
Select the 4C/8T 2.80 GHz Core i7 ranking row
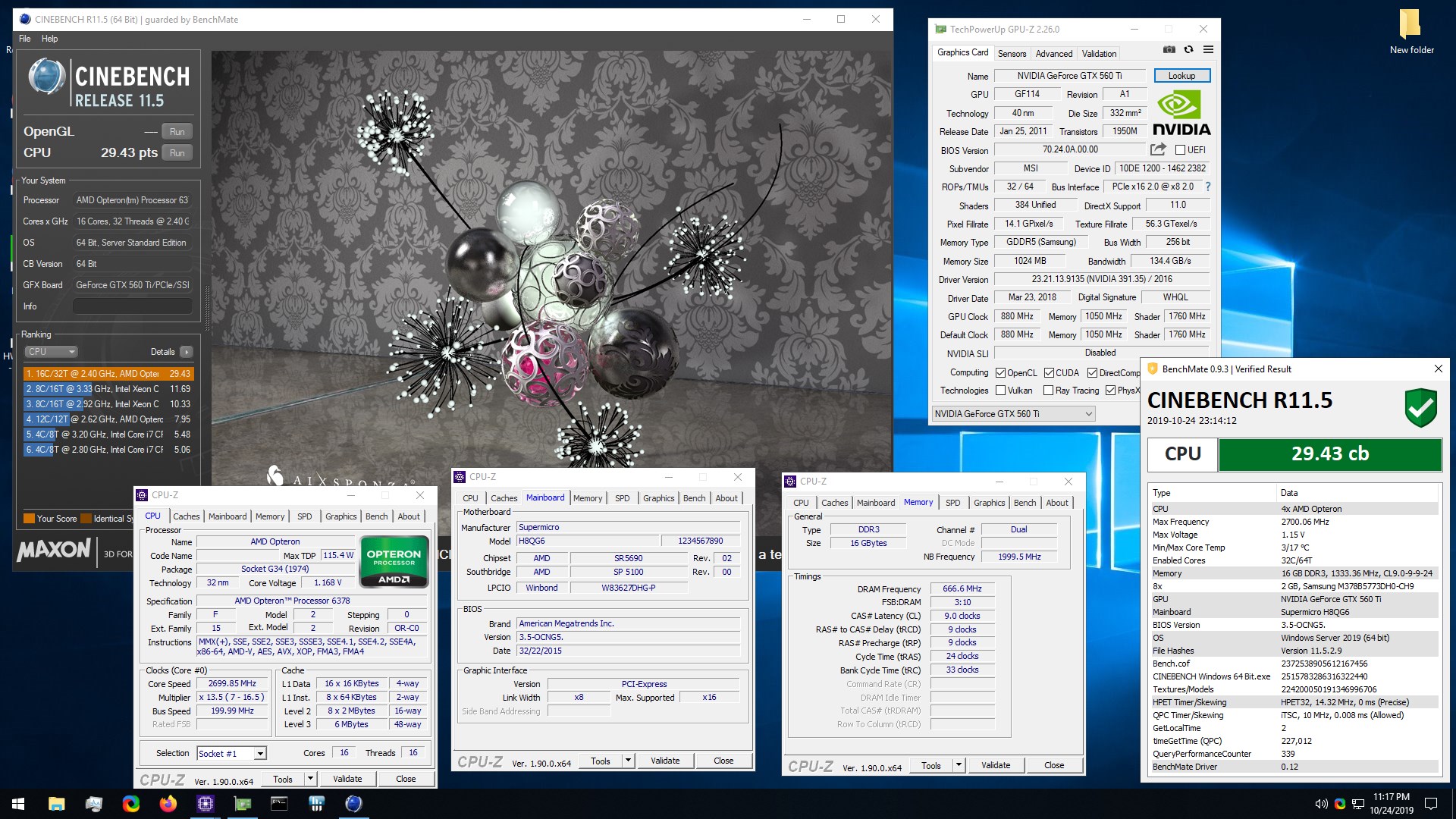(x=108, y=450)
